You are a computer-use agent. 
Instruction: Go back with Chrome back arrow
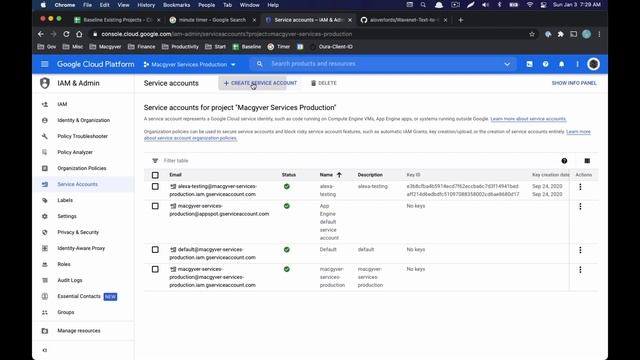point(40,34)
